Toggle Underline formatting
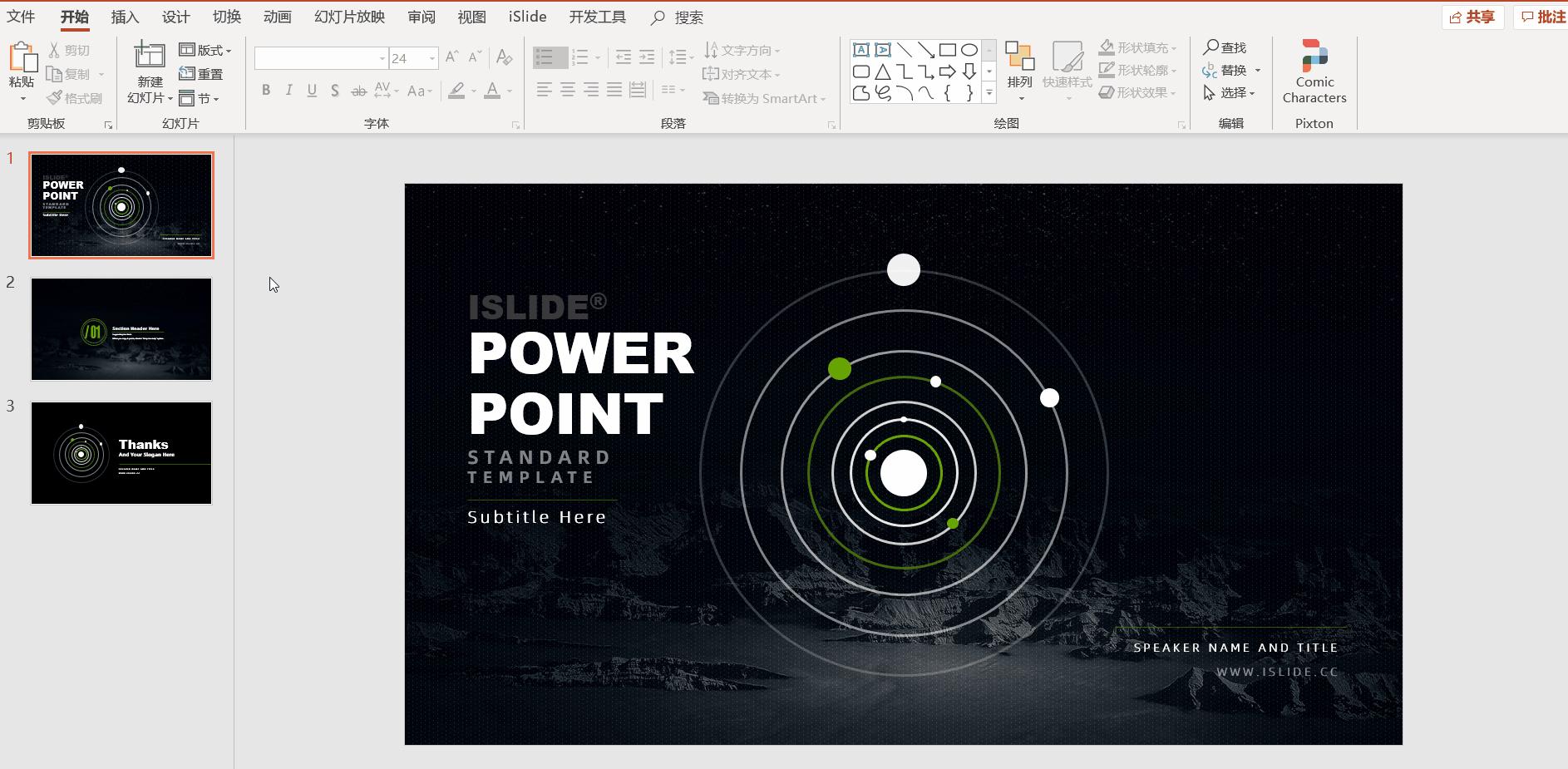1568x769 pixels. pyautogui.click(x=312, y=90)
